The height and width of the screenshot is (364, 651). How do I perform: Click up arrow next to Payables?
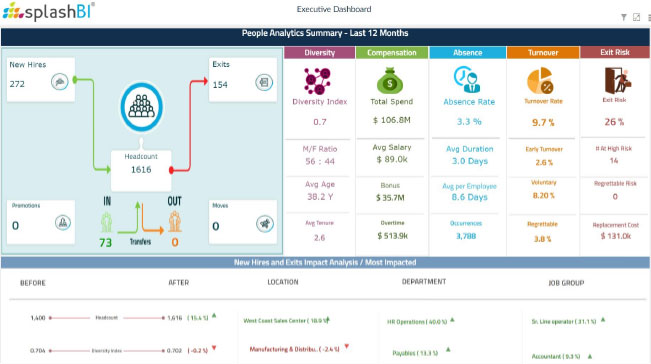(x=448, y=349)
